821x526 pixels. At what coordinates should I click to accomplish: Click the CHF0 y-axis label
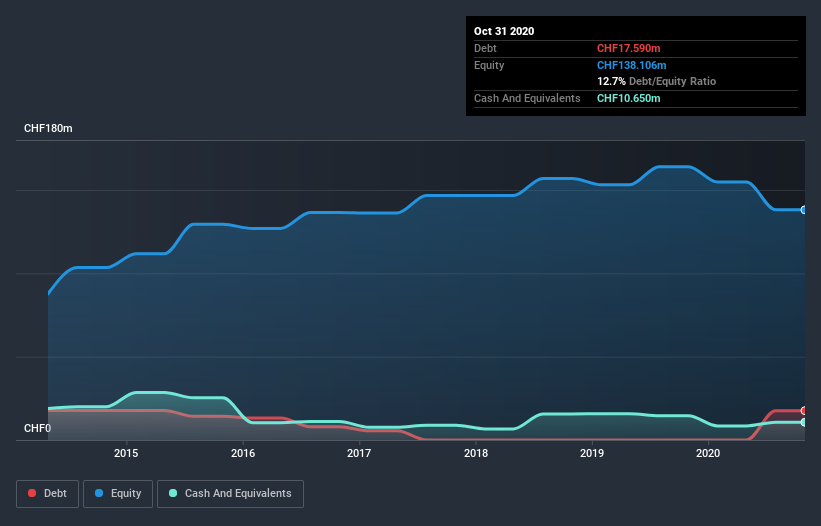[x=38, y=428]
